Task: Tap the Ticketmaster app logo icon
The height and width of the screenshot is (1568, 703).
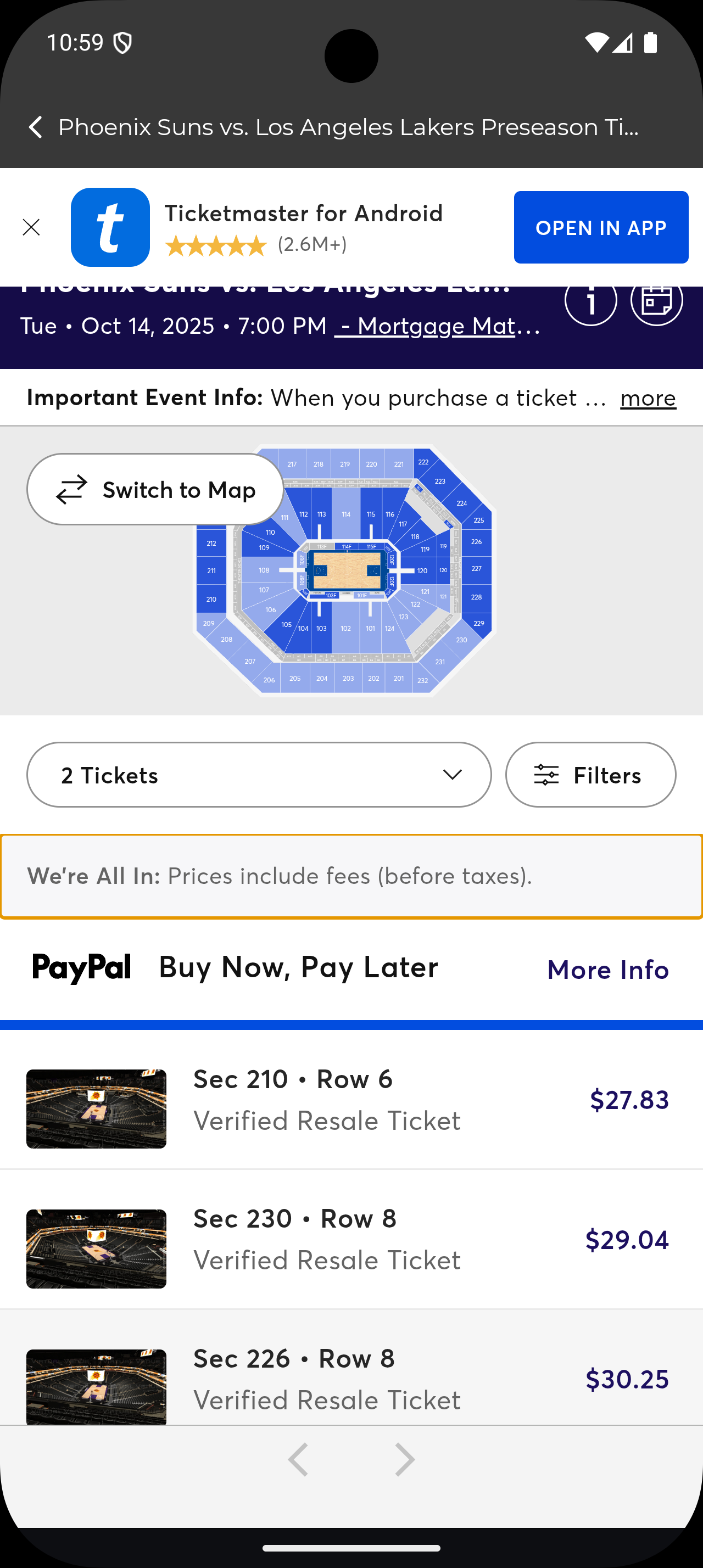Action: [x=110, y=227]
